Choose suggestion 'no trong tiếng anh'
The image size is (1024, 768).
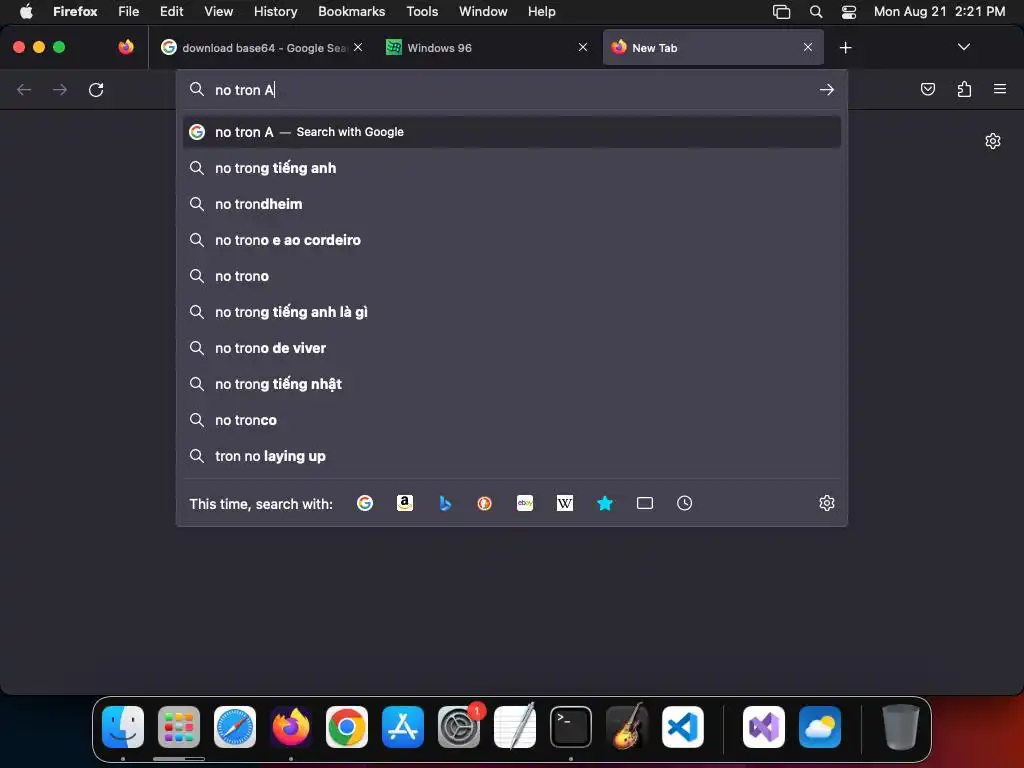tap(511, 168)
